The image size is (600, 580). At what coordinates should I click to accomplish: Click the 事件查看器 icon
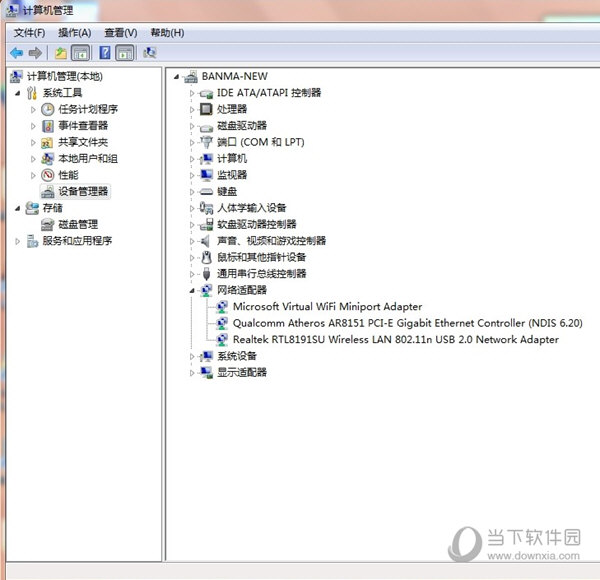click(x=48, y=126)
